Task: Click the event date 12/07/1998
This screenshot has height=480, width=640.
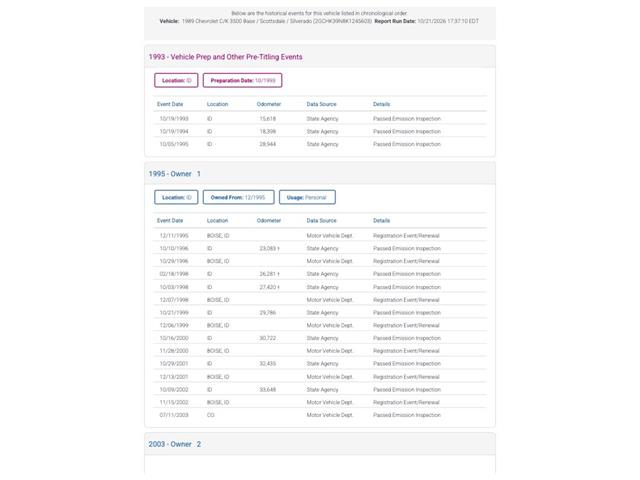Action: [x=174, y=300]
